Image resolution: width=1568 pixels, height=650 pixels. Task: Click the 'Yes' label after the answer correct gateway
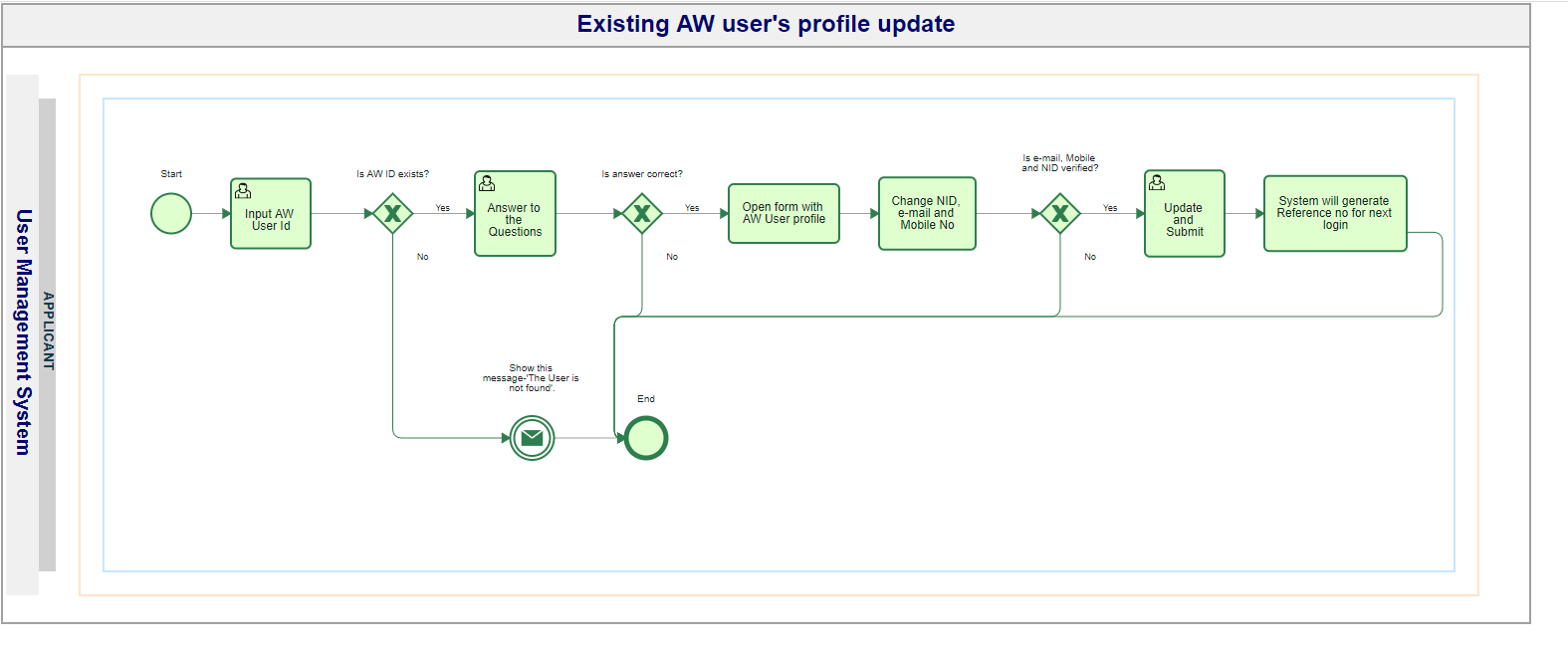pos(692,208)
